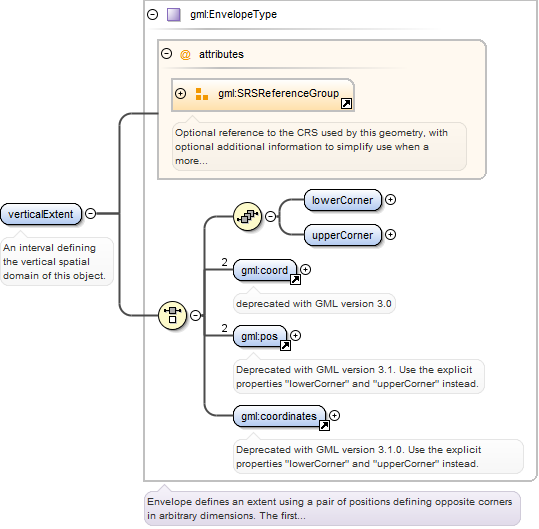Expand the gml:SRSReferenceGroup node

pos(180,93)
